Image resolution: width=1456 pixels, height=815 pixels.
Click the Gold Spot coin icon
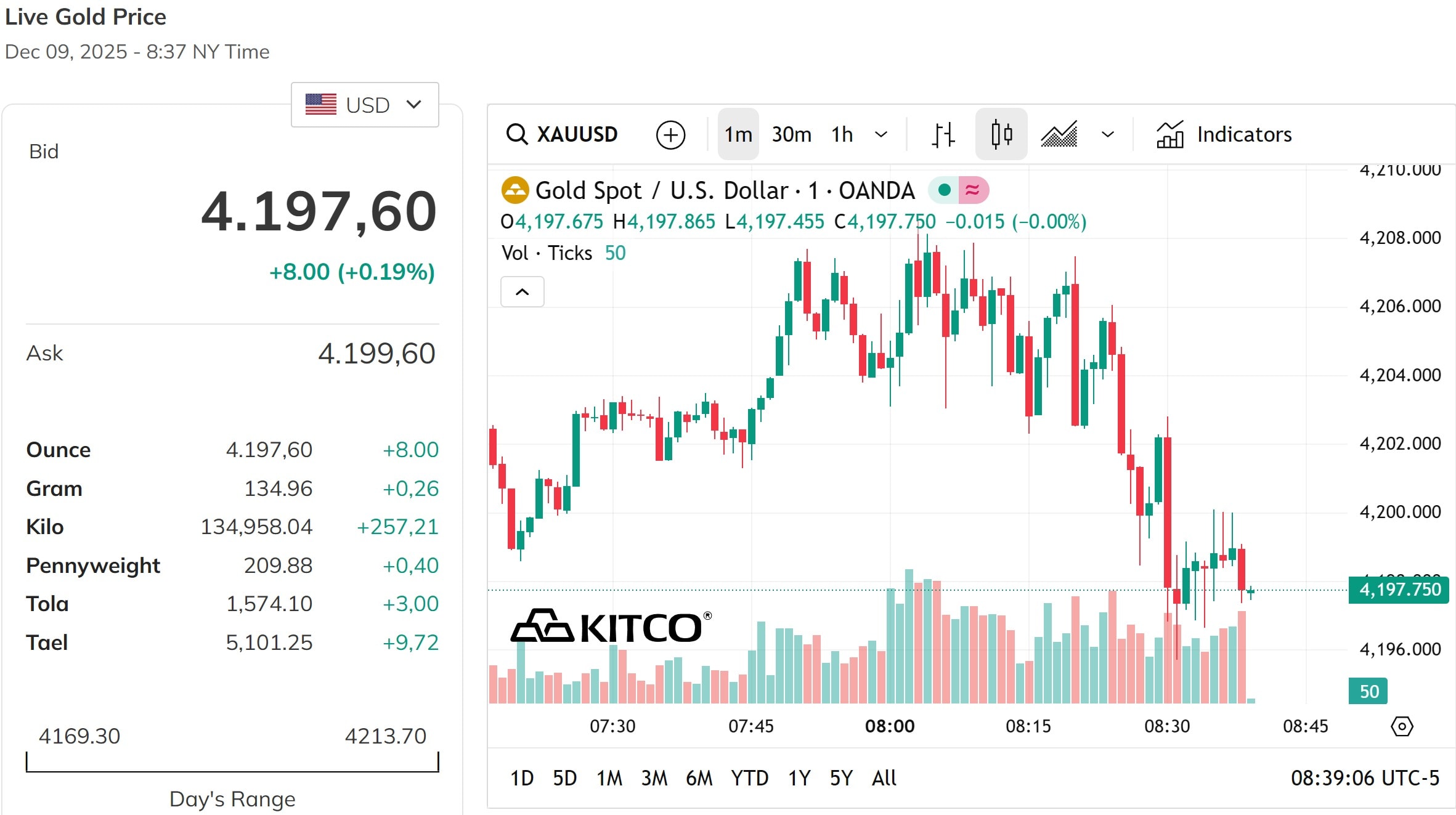pos(514,190)
